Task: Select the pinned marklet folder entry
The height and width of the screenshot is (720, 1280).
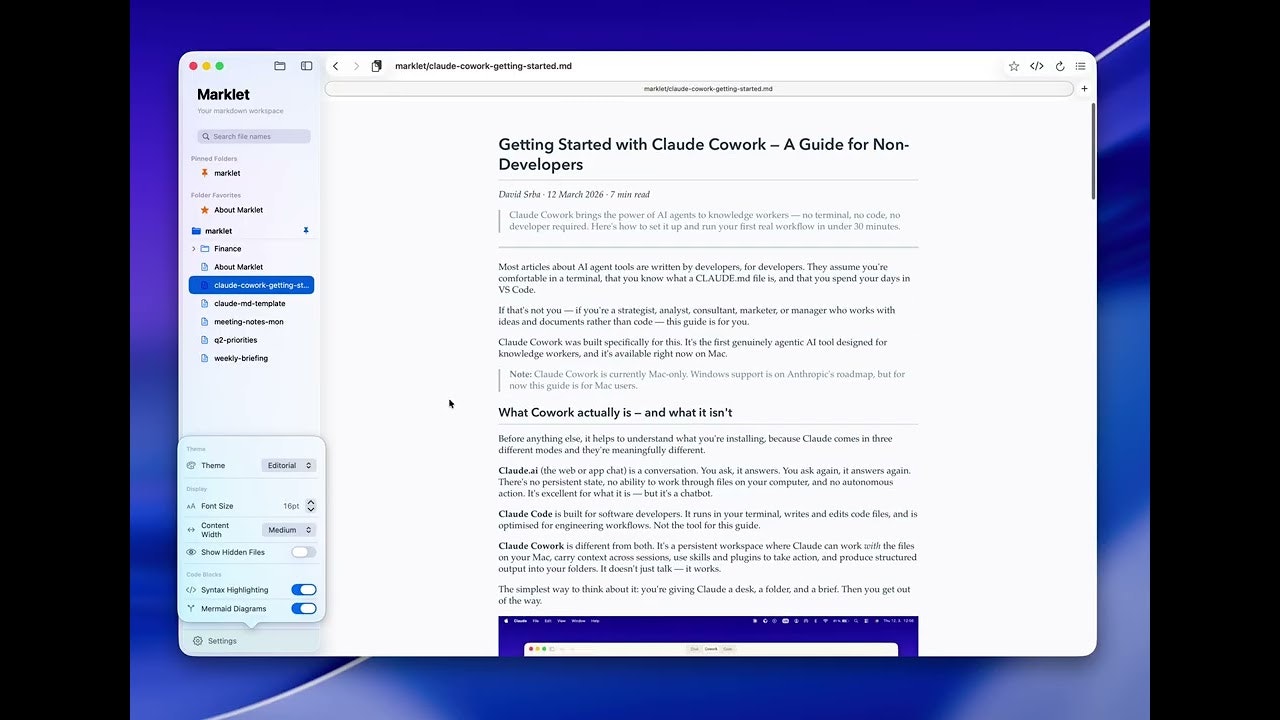Action: [x=251, y=173]
